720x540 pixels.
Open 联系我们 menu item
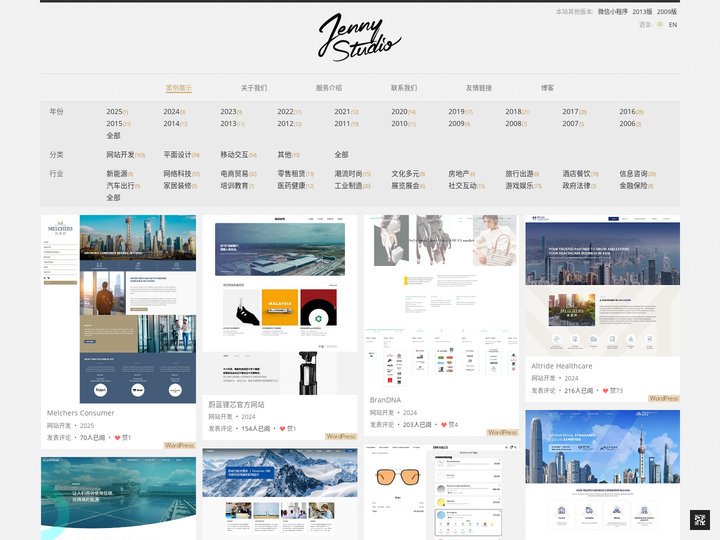[x=404, y=88]
